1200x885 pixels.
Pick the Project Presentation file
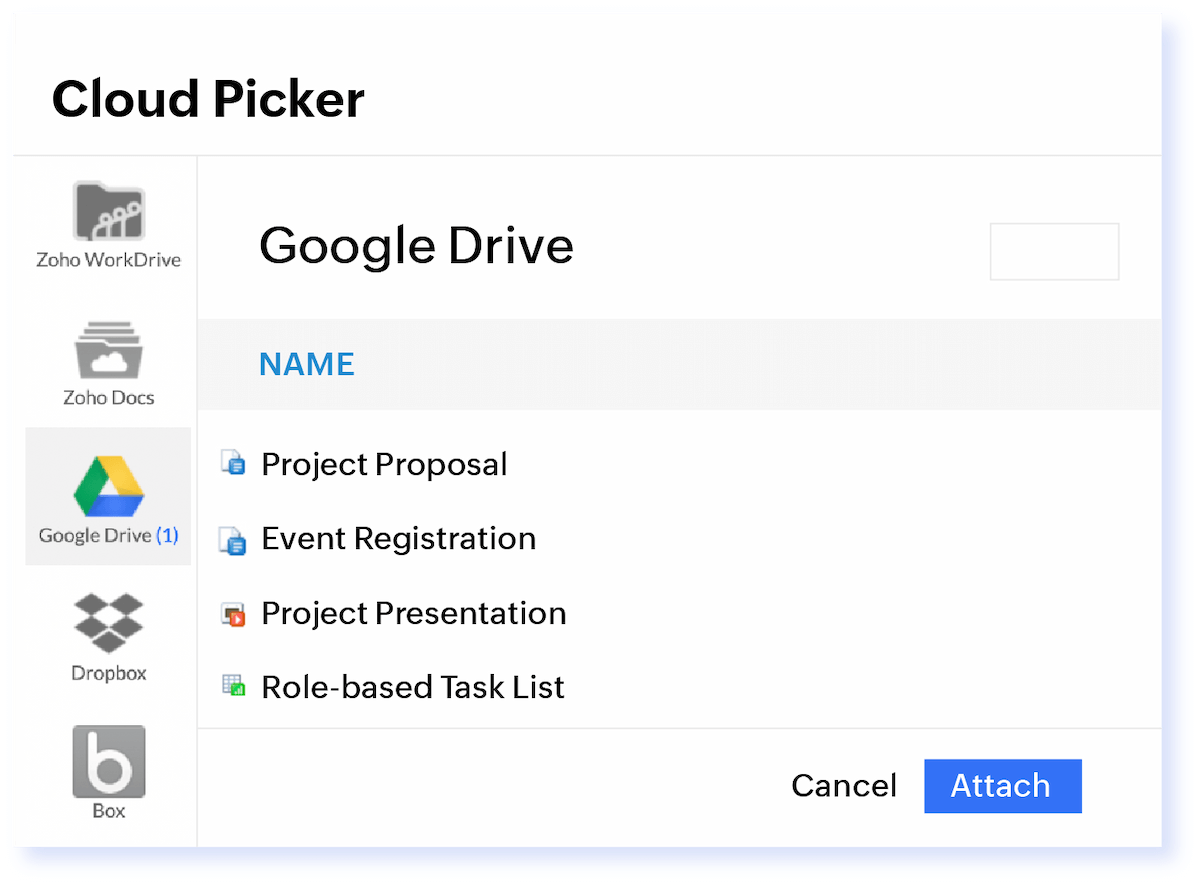tap(413, 613)
